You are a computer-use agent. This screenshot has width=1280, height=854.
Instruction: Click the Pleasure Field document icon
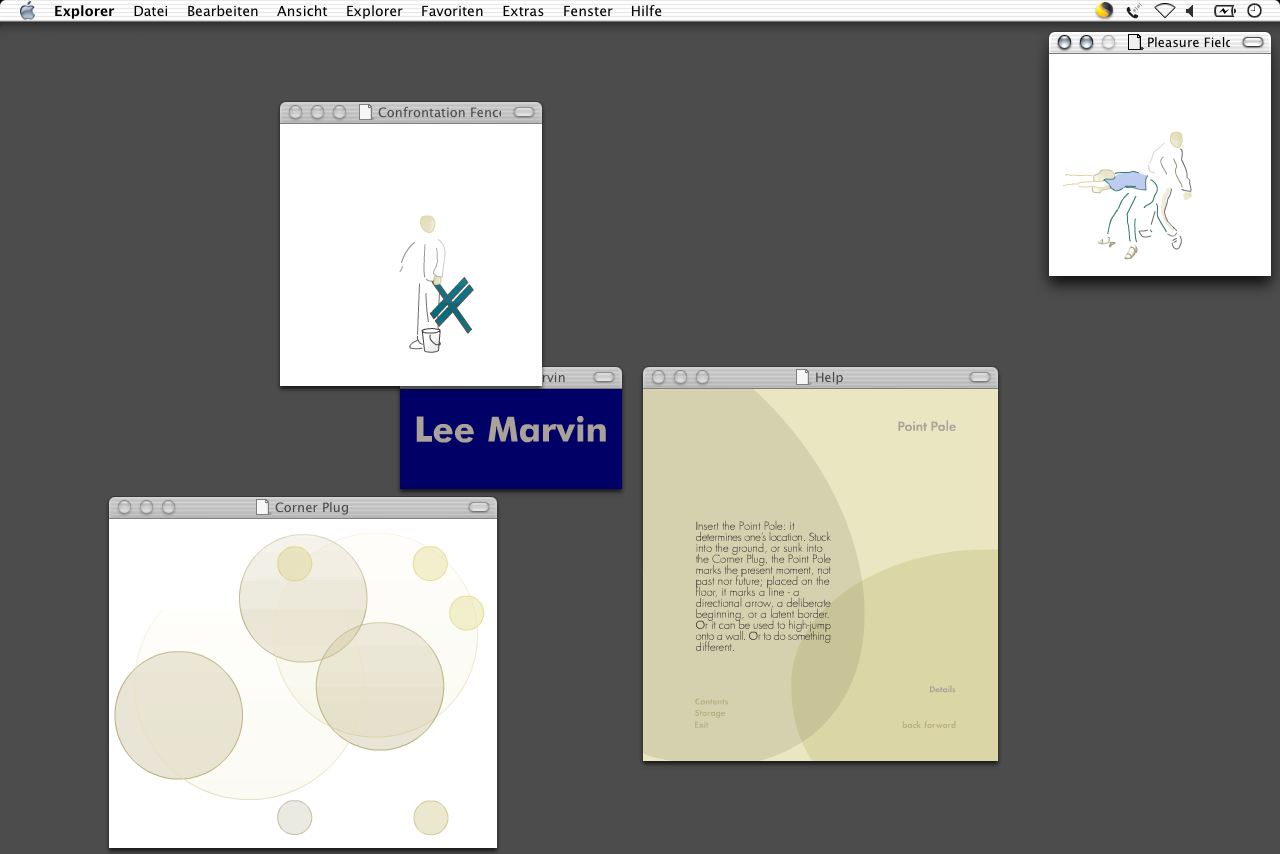click(x=1134, y=42)
